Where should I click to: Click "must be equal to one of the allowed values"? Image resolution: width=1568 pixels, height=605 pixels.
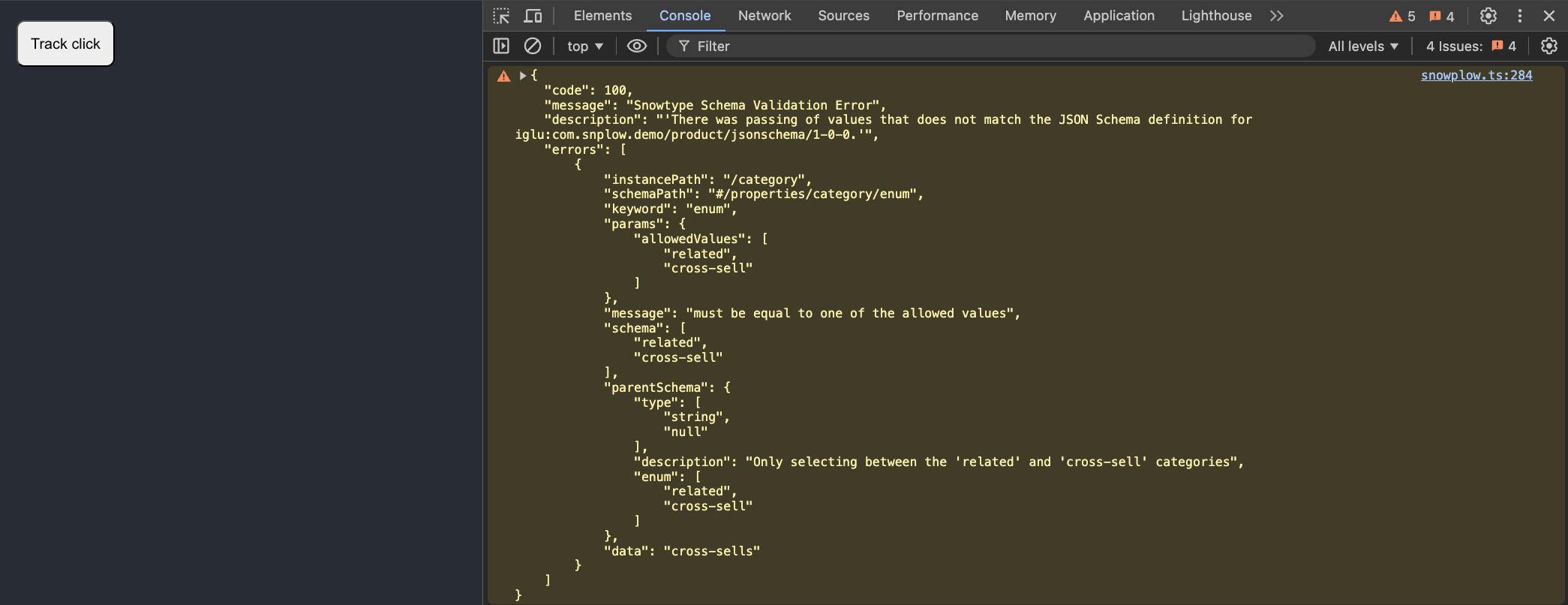[x=849, y=313]
